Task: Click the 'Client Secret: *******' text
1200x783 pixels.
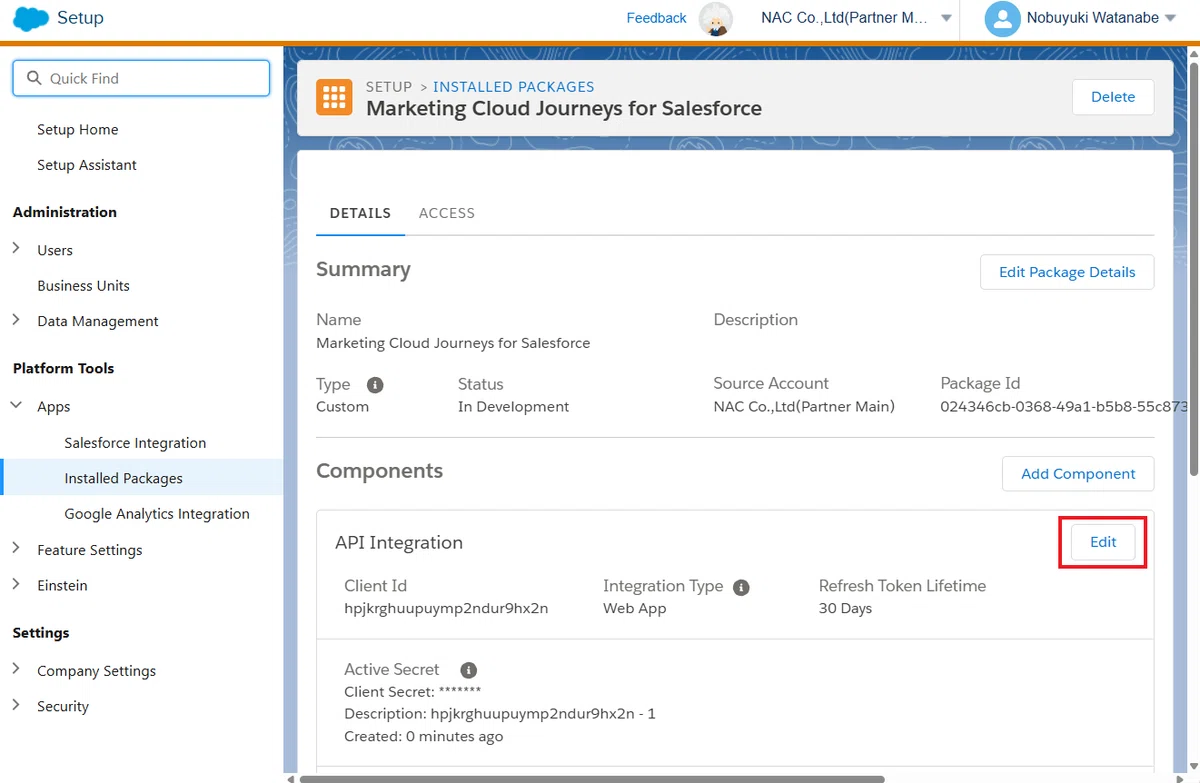Action: tap(412, 692)
